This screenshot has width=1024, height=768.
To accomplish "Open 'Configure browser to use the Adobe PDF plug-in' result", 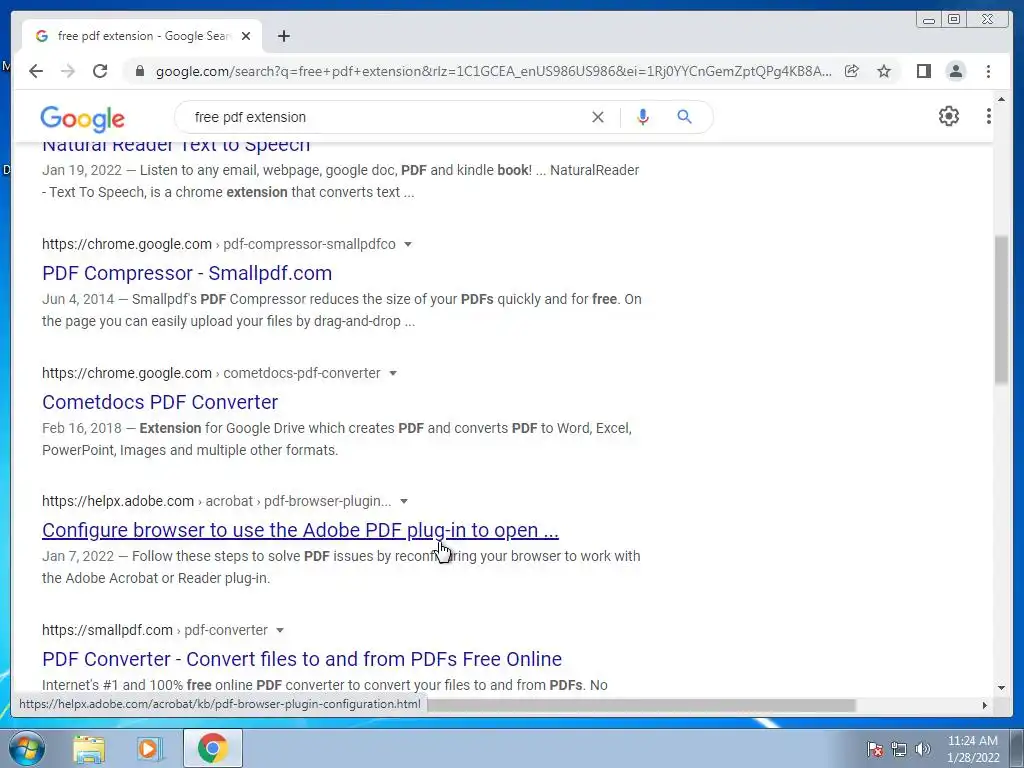I will (300, 530).
